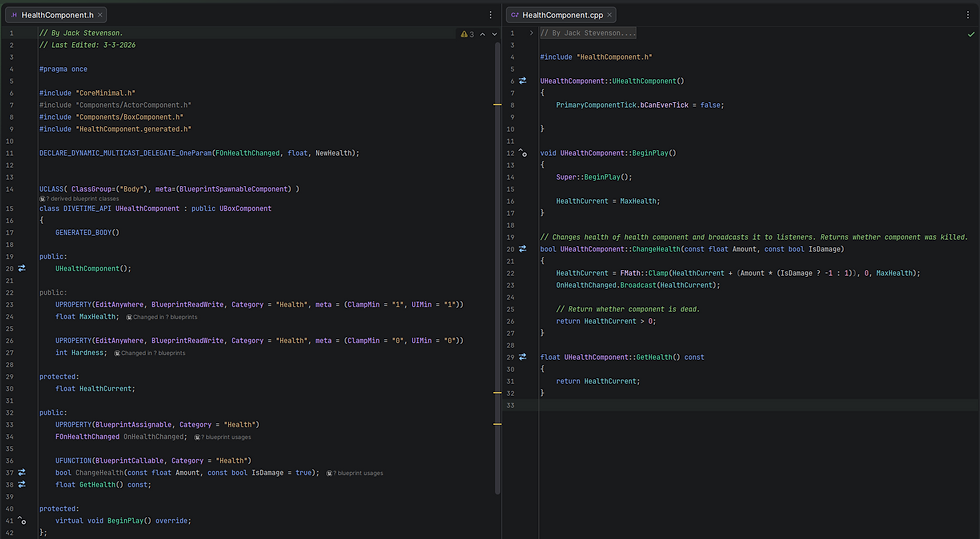The width and height of the screenshot is (980, 539).
Task: Click GENERATED_BODY() in the header
Action: [x=88, y=233]
